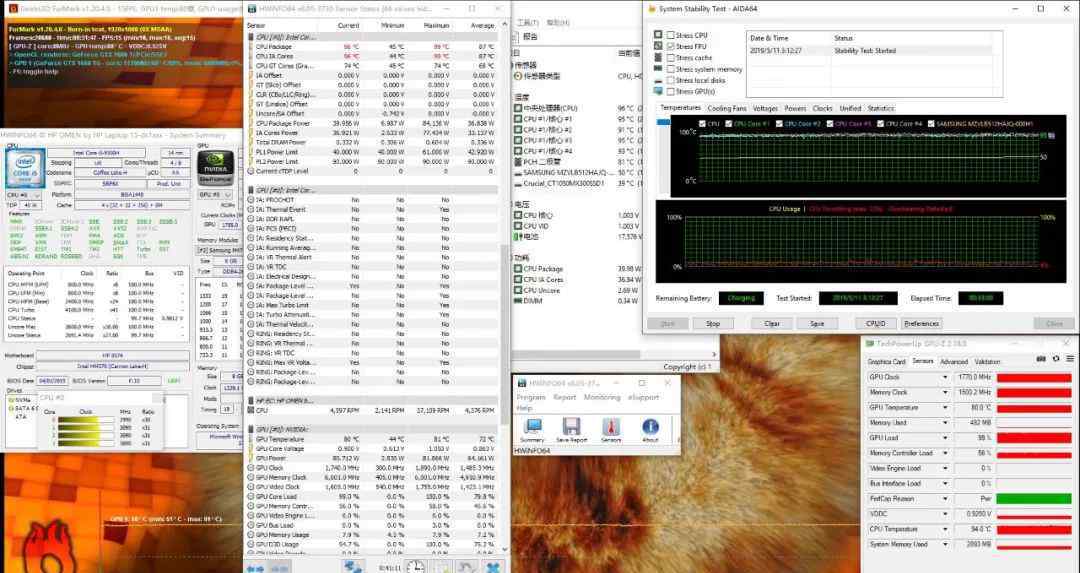The image size is (1080, 573).
Task: Select the PL1 Power Limit sensor row
Action: 372,152
